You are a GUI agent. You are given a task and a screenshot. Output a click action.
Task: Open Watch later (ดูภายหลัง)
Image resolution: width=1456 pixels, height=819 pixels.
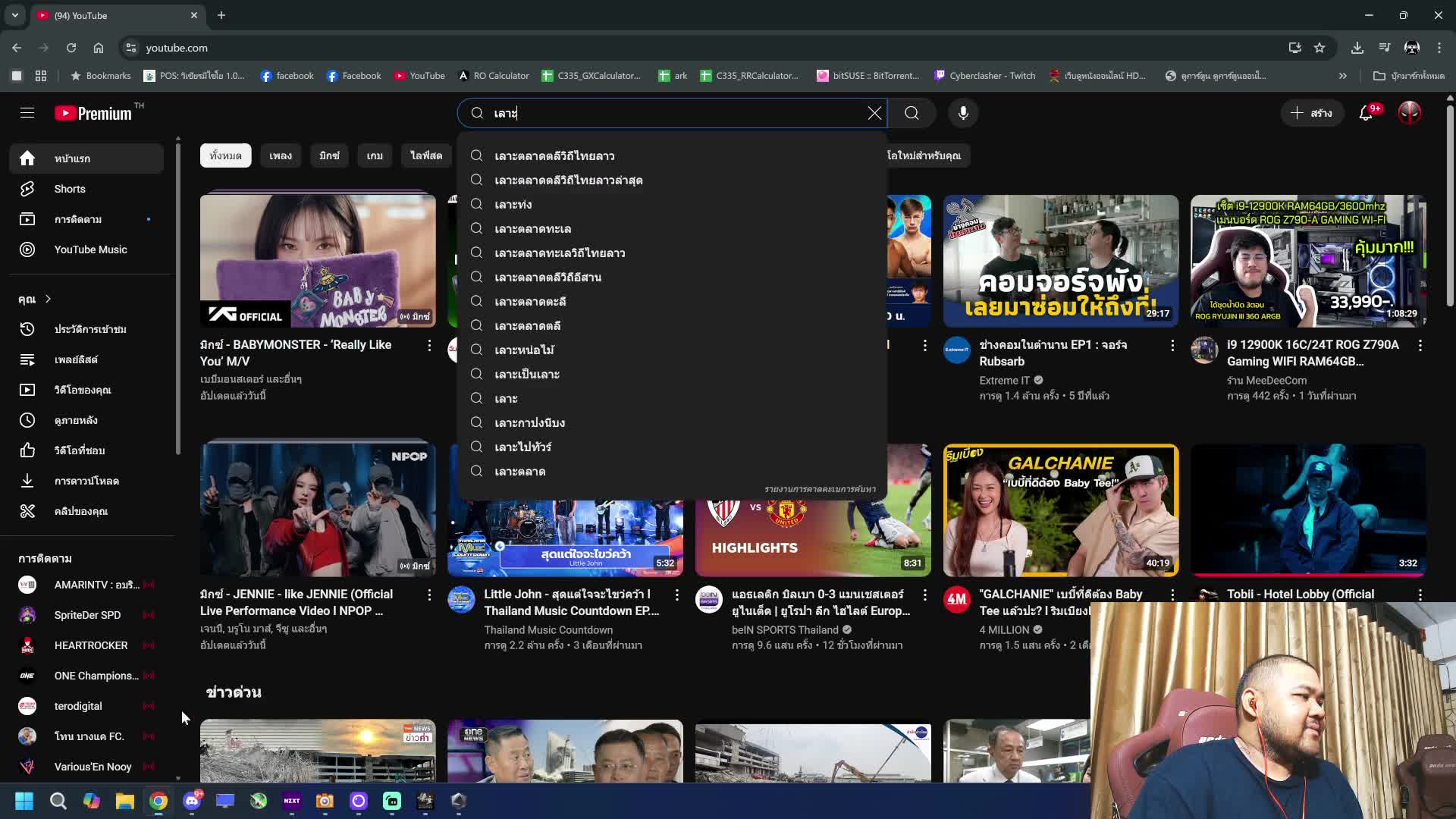[x=86, y=420]
